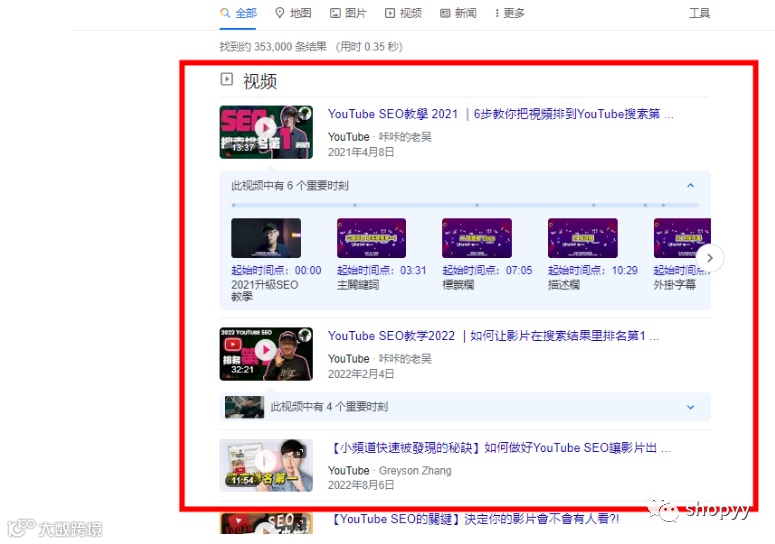Click the small preview thumbnail in 4 个重要时刻 row
The width and height of the screenshot is (775, 544).
[244, 407]
